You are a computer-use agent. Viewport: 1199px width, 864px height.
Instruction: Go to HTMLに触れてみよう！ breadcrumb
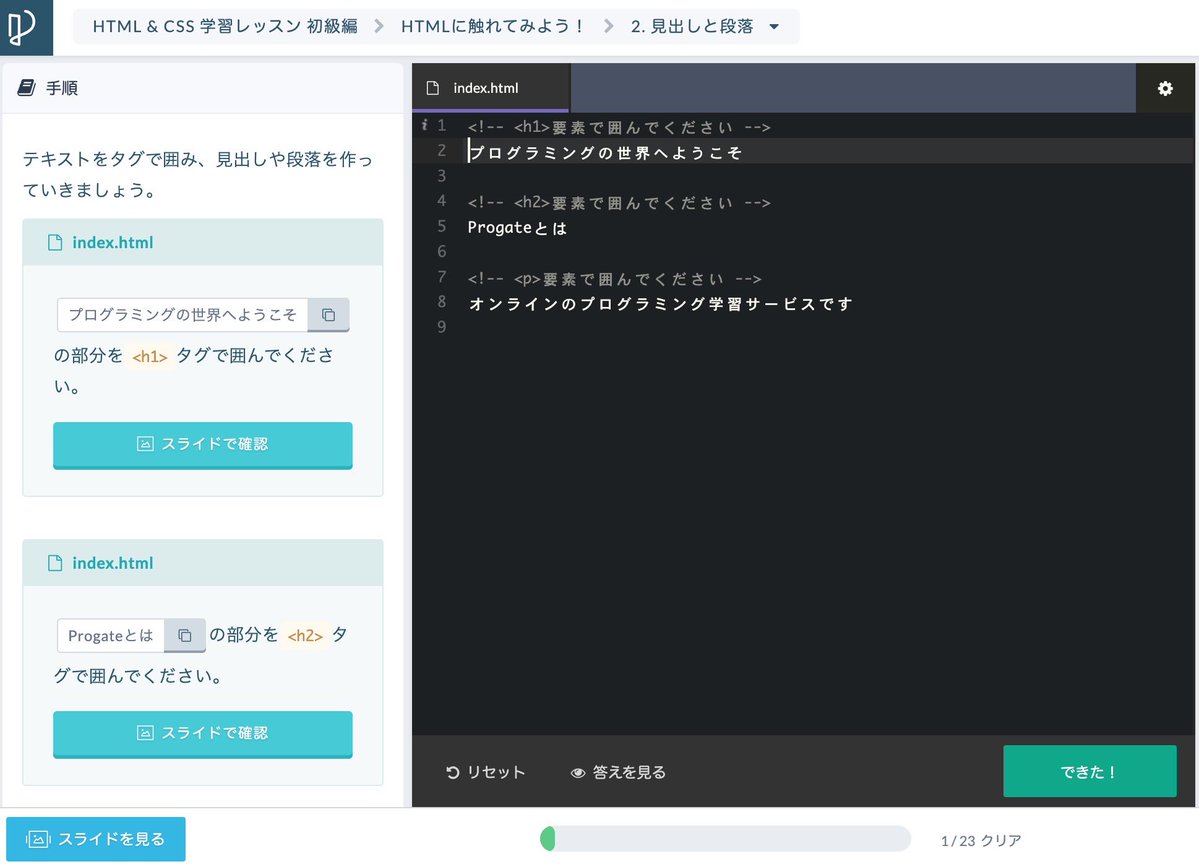[x=492, y=26]
